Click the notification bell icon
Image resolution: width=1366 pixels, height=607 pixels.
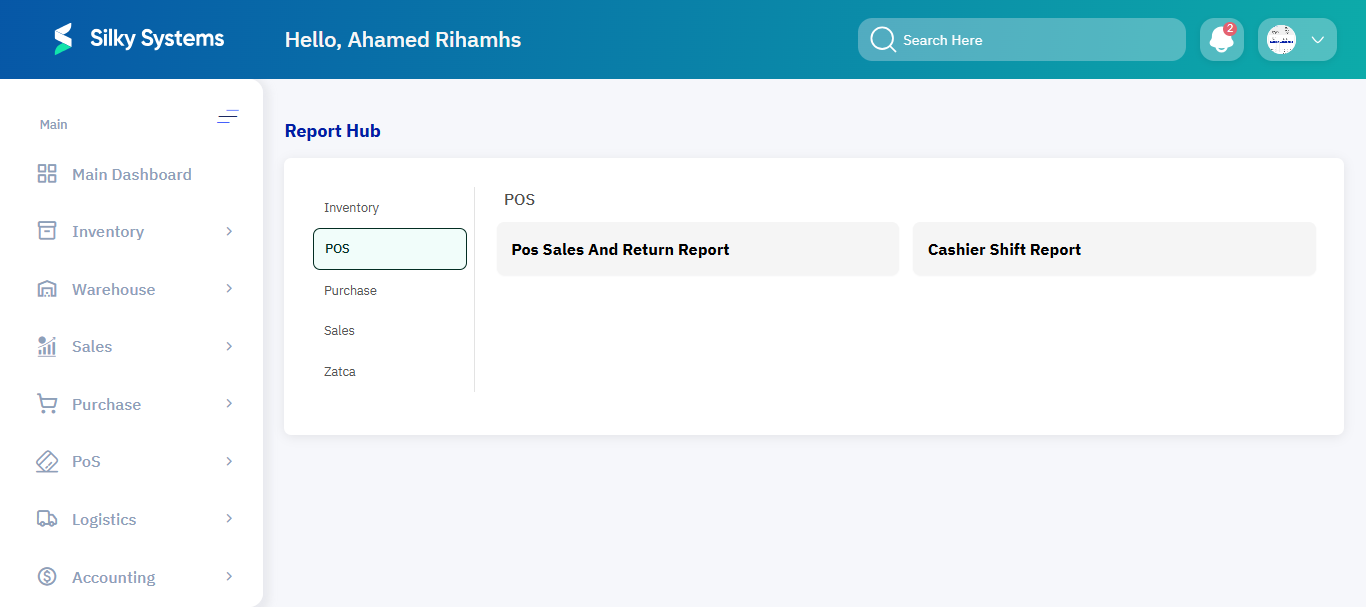1221,39
